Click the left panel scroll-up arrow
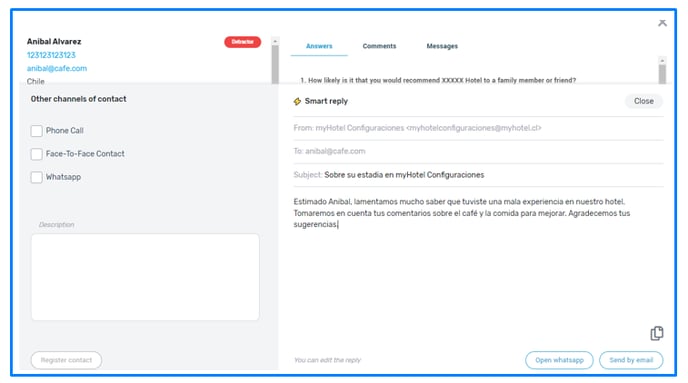 [275, 41]
